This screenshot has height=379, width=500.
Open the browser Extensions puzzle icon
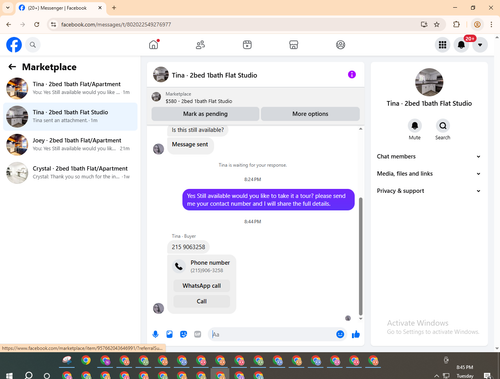[x=456, y=24]
